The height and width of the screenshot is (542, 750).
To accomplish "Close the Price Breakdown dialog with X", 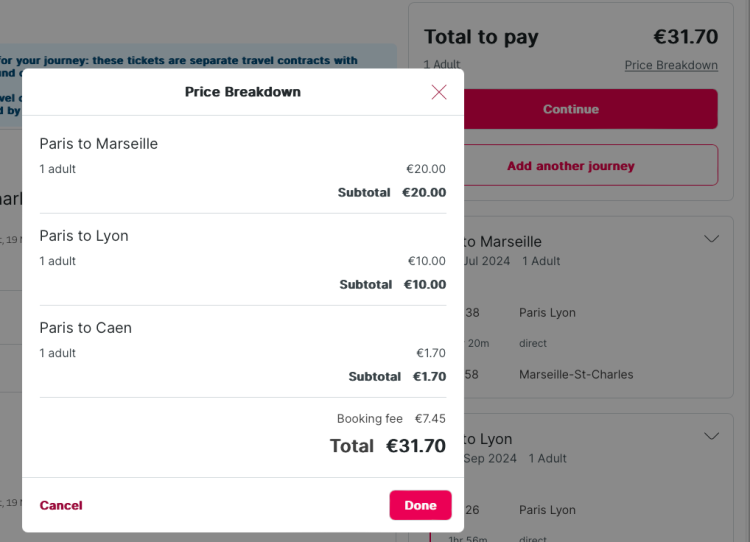I will pos(439,92).
